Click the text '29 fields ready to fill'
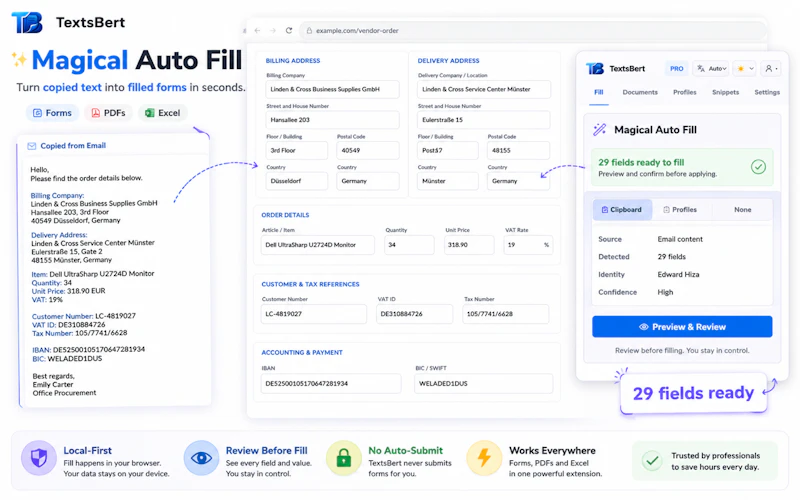This screenshot has height=500, width=800. coord(641,163)
